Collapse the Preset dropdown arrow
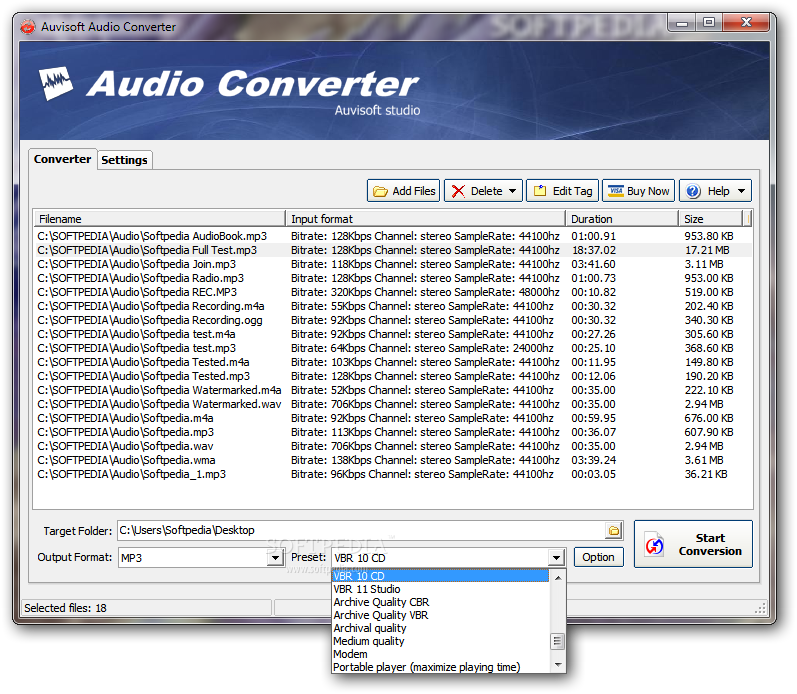The image size is (797, 694). [x=557, y=558]
